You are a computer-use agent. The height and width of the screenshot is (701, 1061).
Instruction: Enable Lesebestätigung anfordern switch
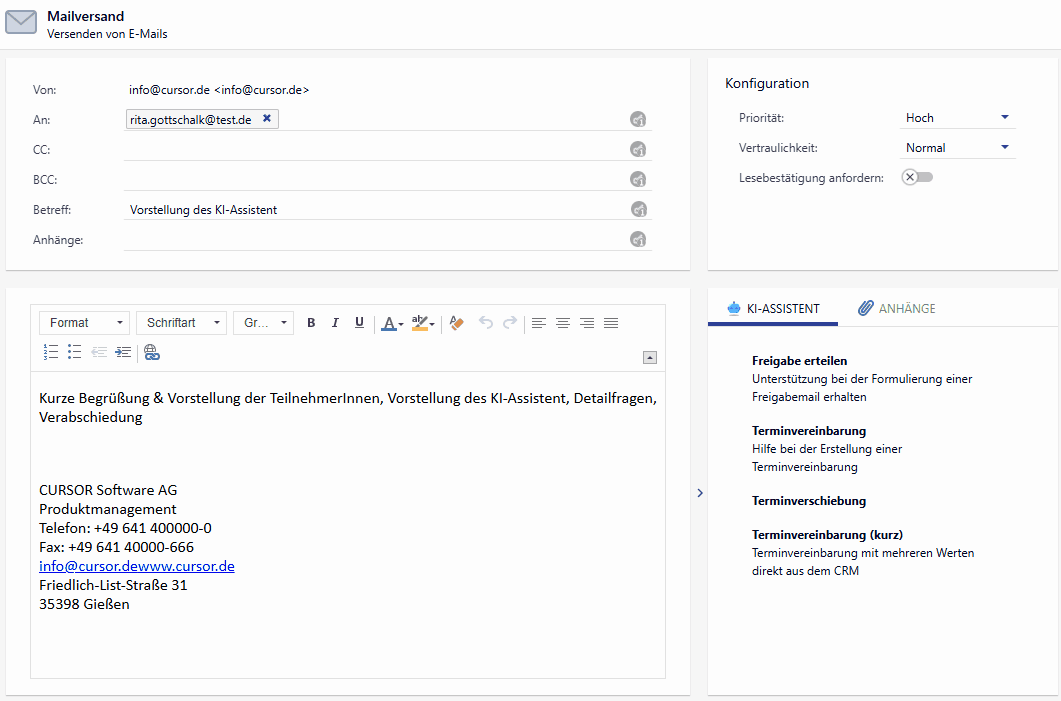(x=916, y=177)
